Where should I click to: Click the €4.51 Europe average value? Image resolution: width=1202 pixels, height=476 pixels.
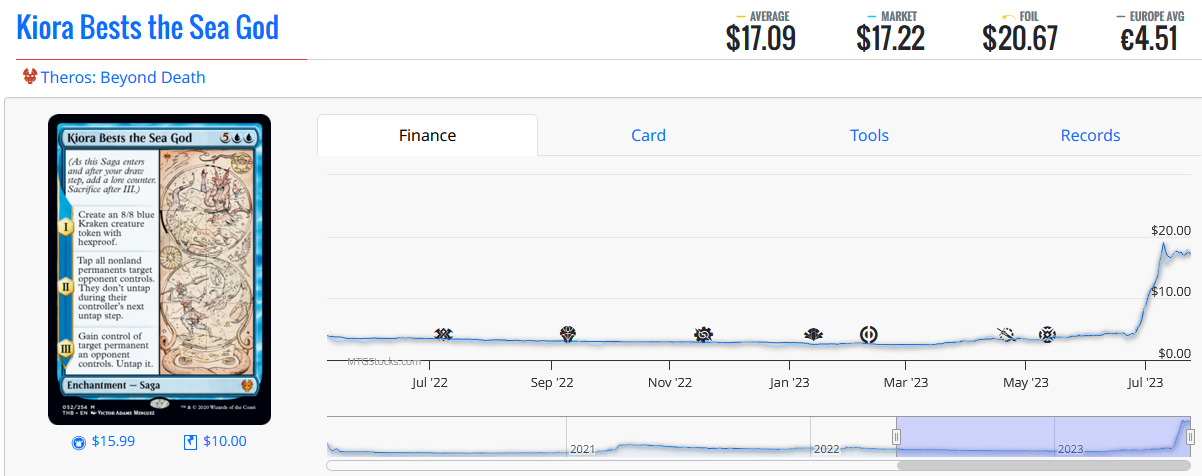(x=1149, y=38)
